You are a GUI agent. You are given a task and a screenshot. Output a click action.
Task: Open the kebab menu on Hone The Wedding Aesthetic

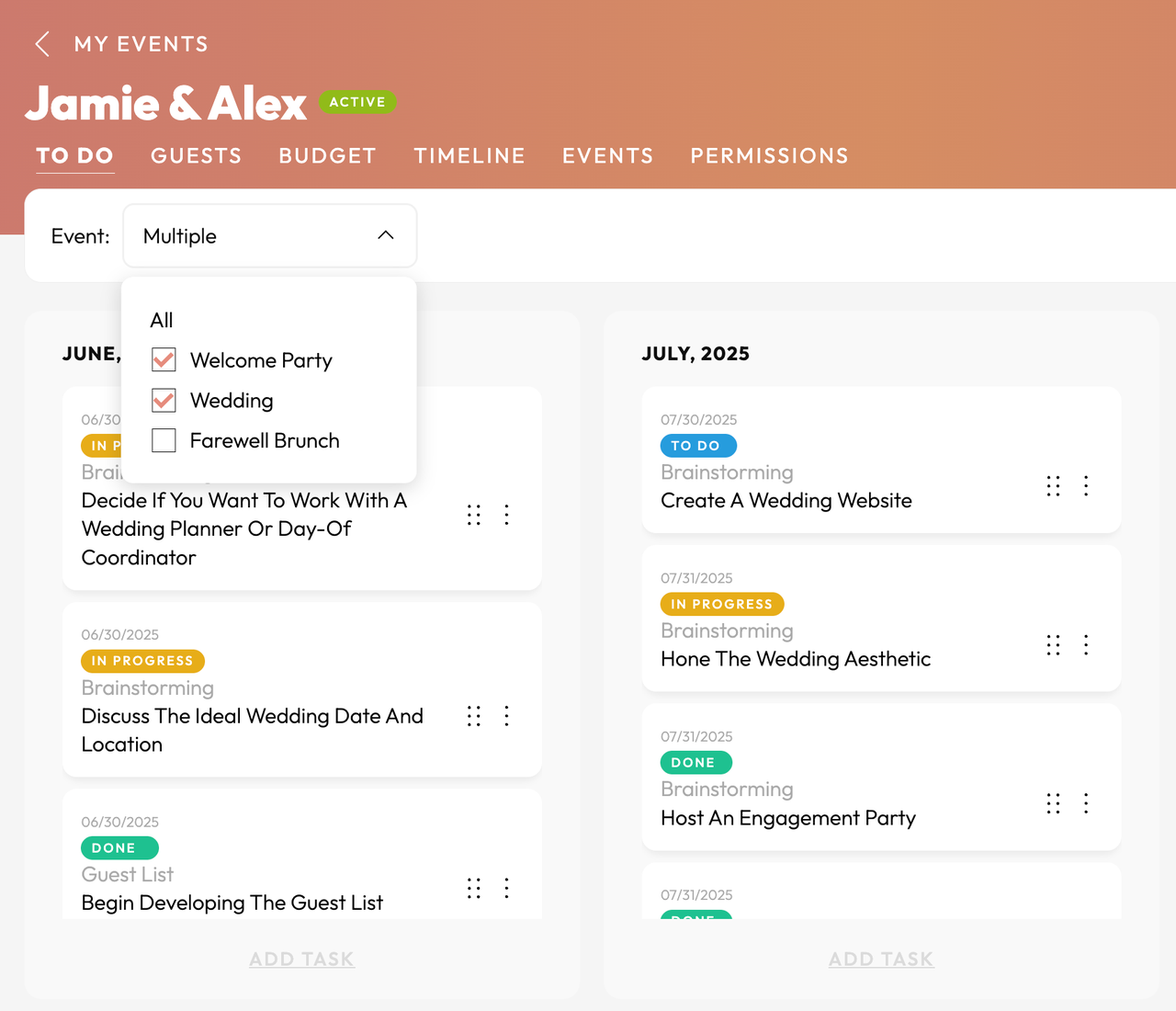pyautogui.click(x=1086, y=644)
